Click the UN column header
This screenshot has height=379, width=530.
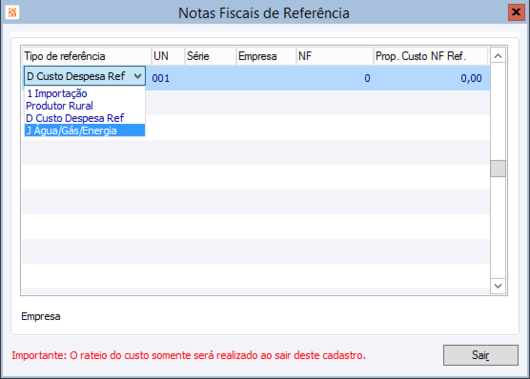coord(168,56)
